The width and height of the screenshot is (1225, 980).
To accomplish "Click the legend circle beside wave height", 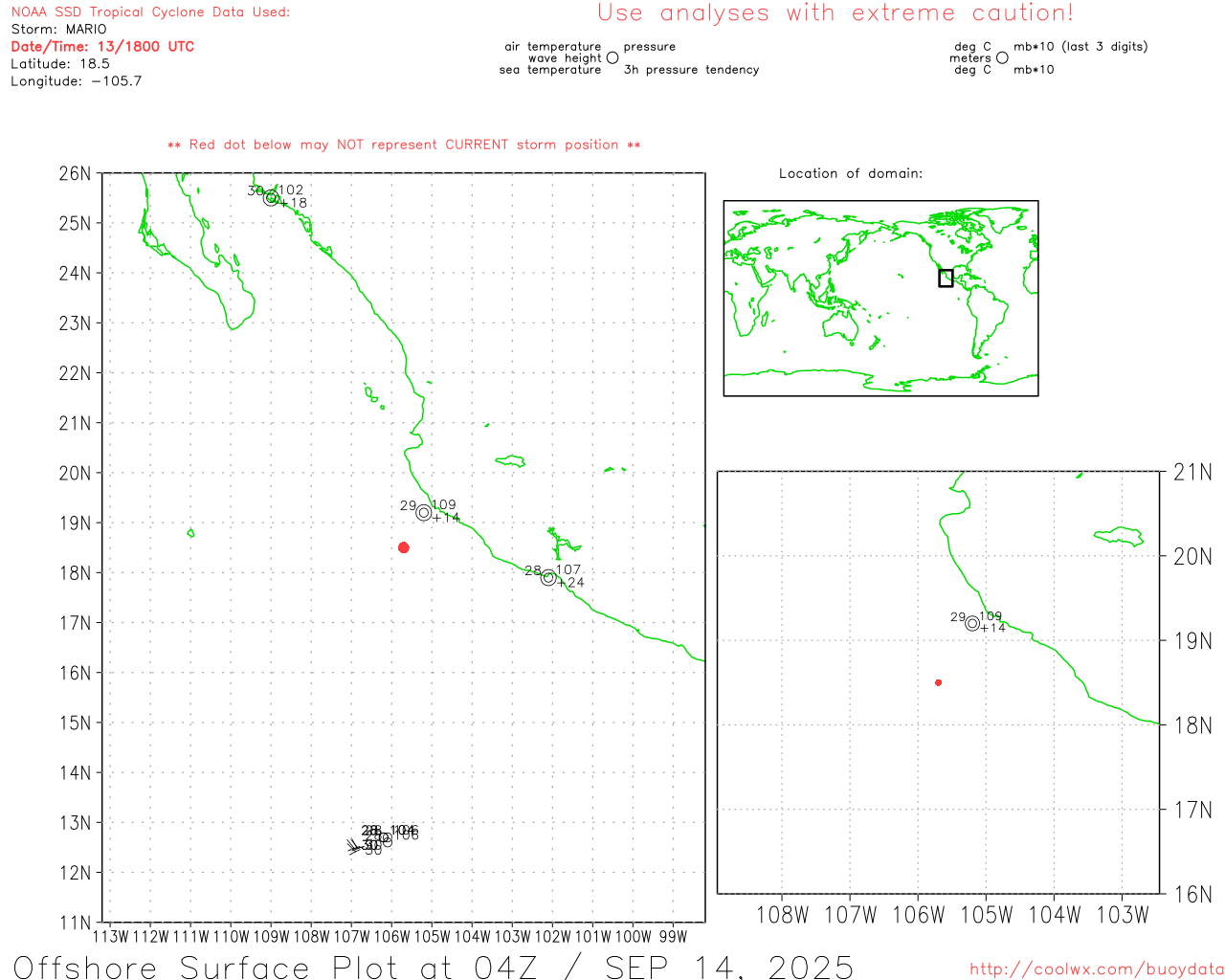I will tap(612, 57).
